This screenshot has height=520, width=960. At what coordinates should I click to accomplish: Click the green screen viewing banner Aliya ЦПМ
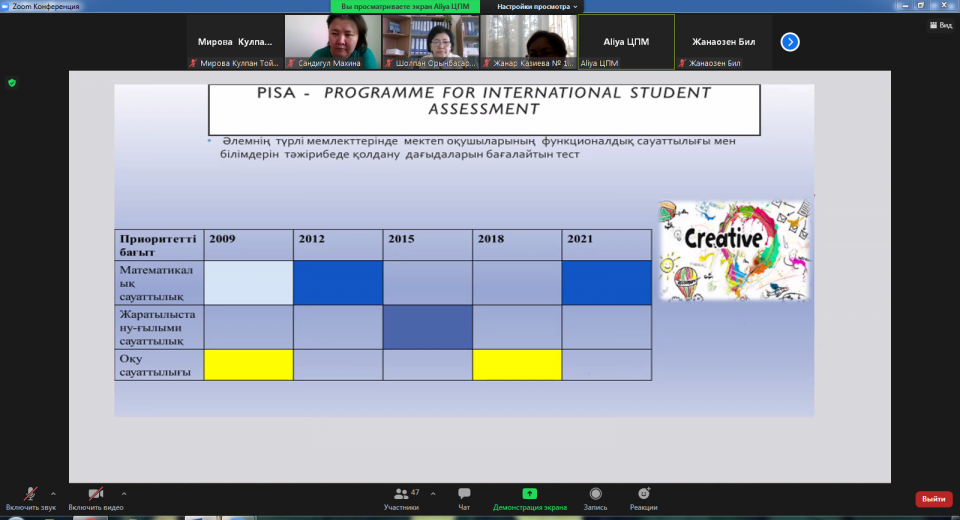405,7
